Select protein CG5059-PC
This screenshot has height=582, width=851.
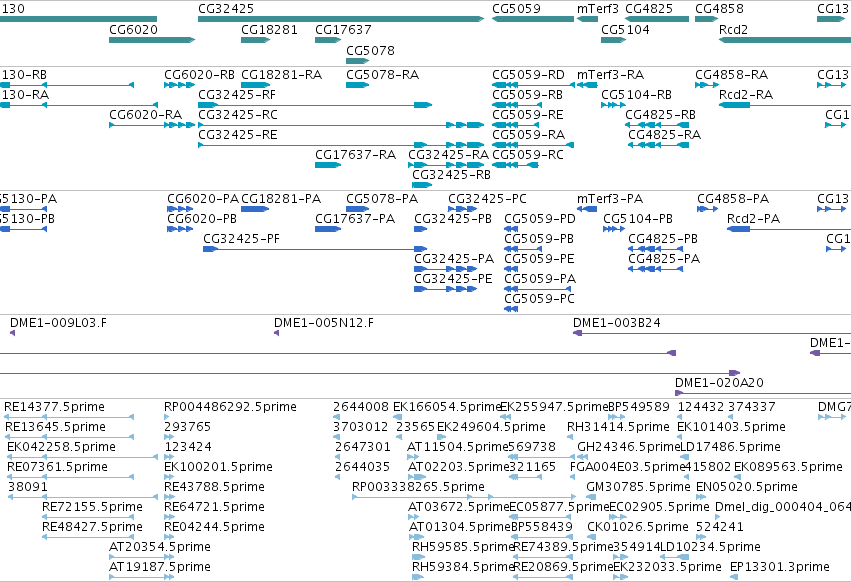[x=539, y=299]
